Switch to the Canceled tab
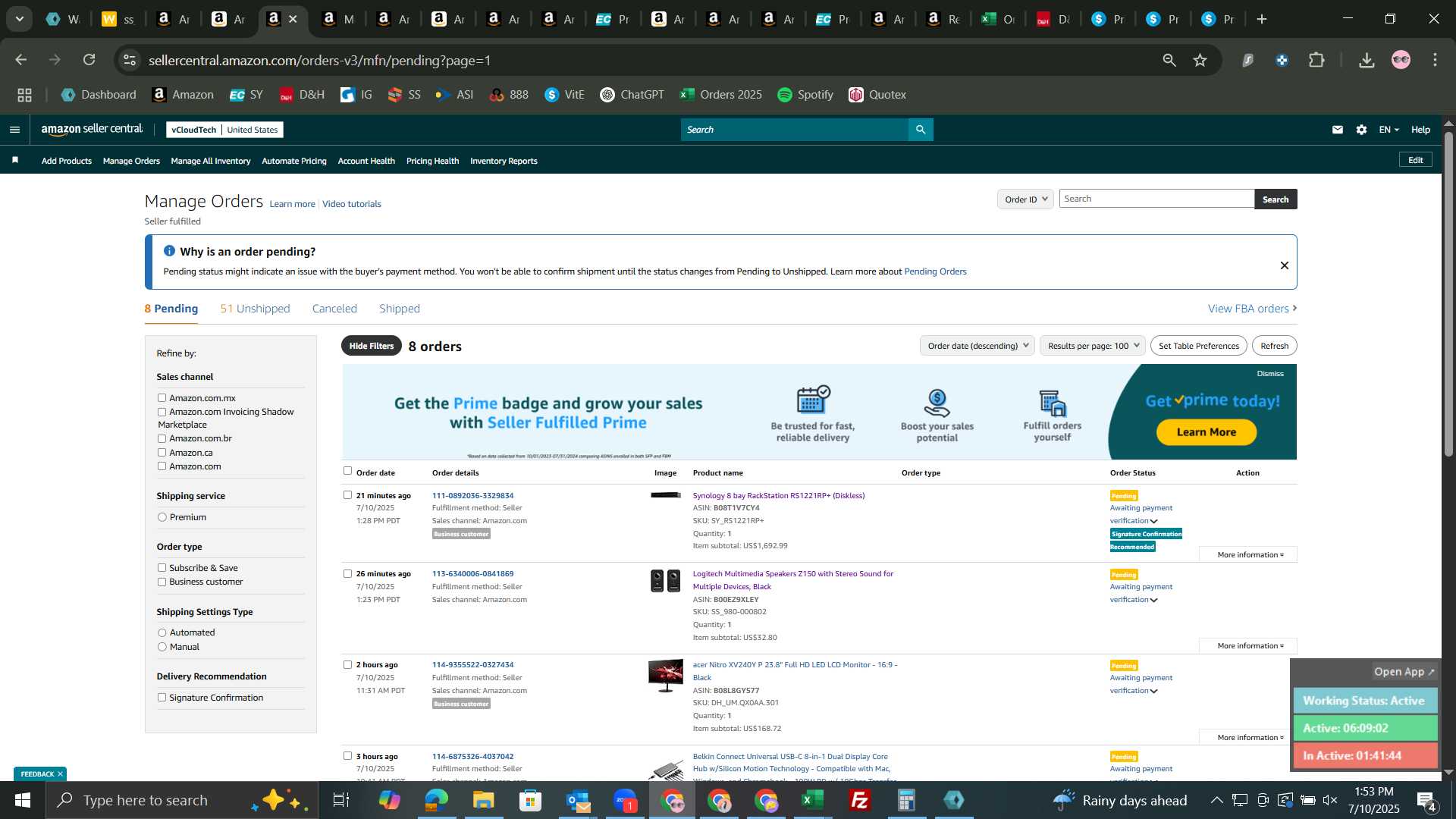 (334, 309)
